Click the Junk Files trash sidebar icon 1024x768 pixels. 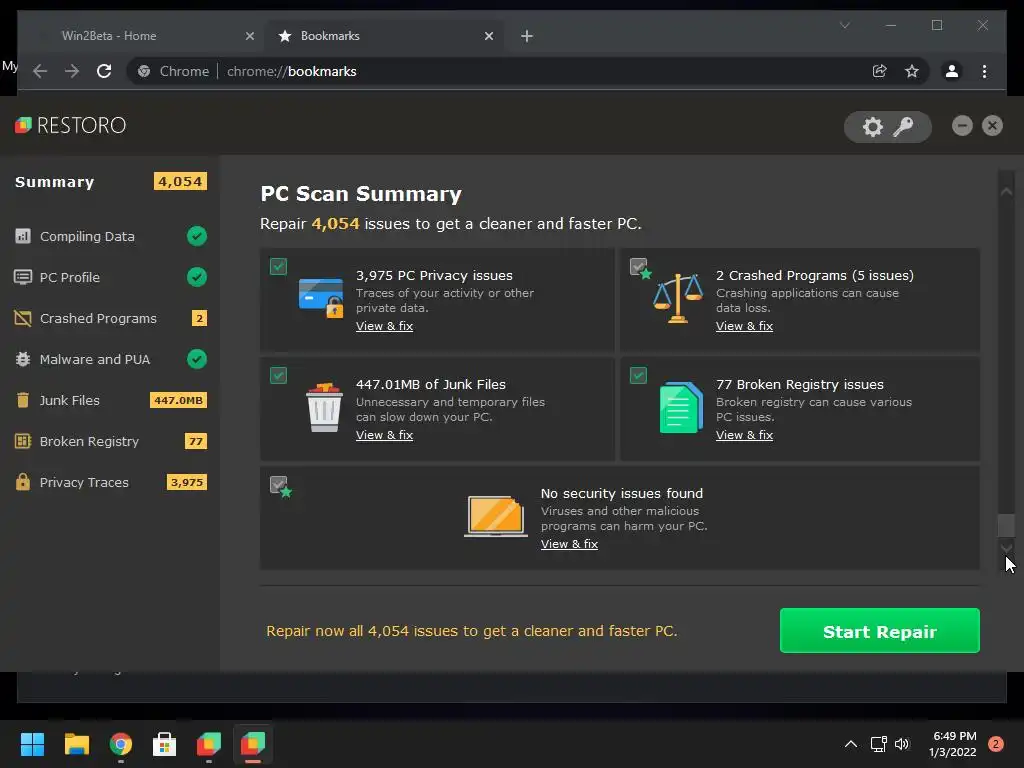coord(23,400)
